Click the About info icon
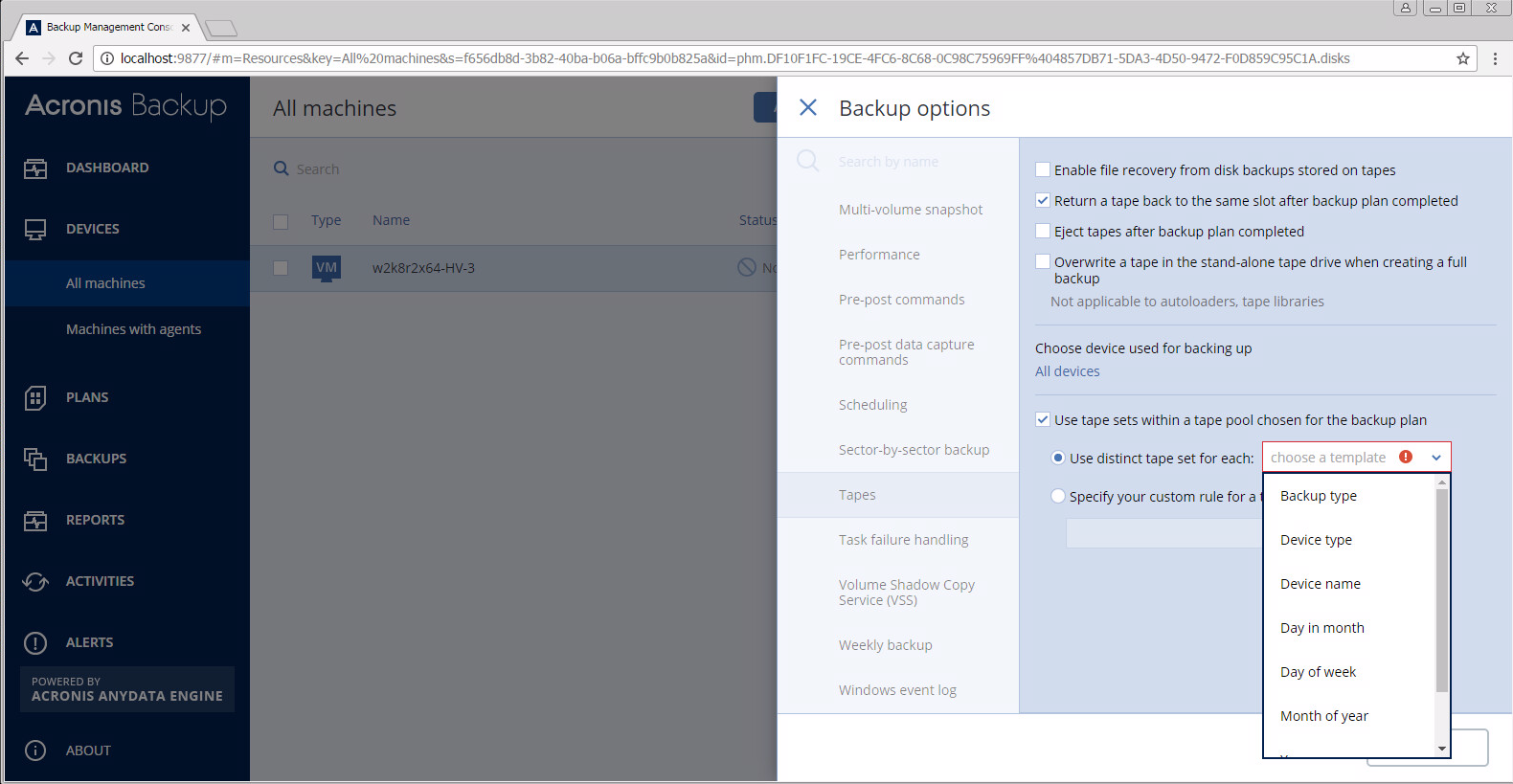 coord(35,750)
